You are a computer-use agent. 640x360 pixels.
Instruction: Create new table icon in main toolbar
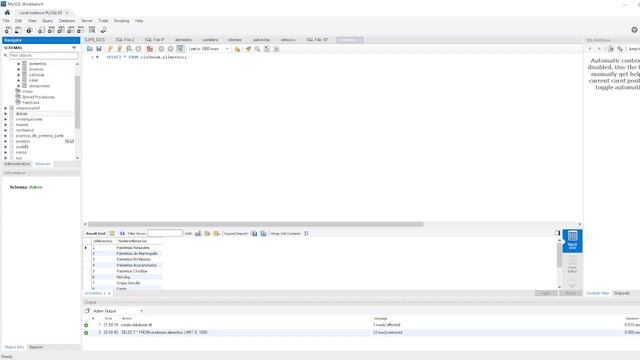tap(51, 30)
